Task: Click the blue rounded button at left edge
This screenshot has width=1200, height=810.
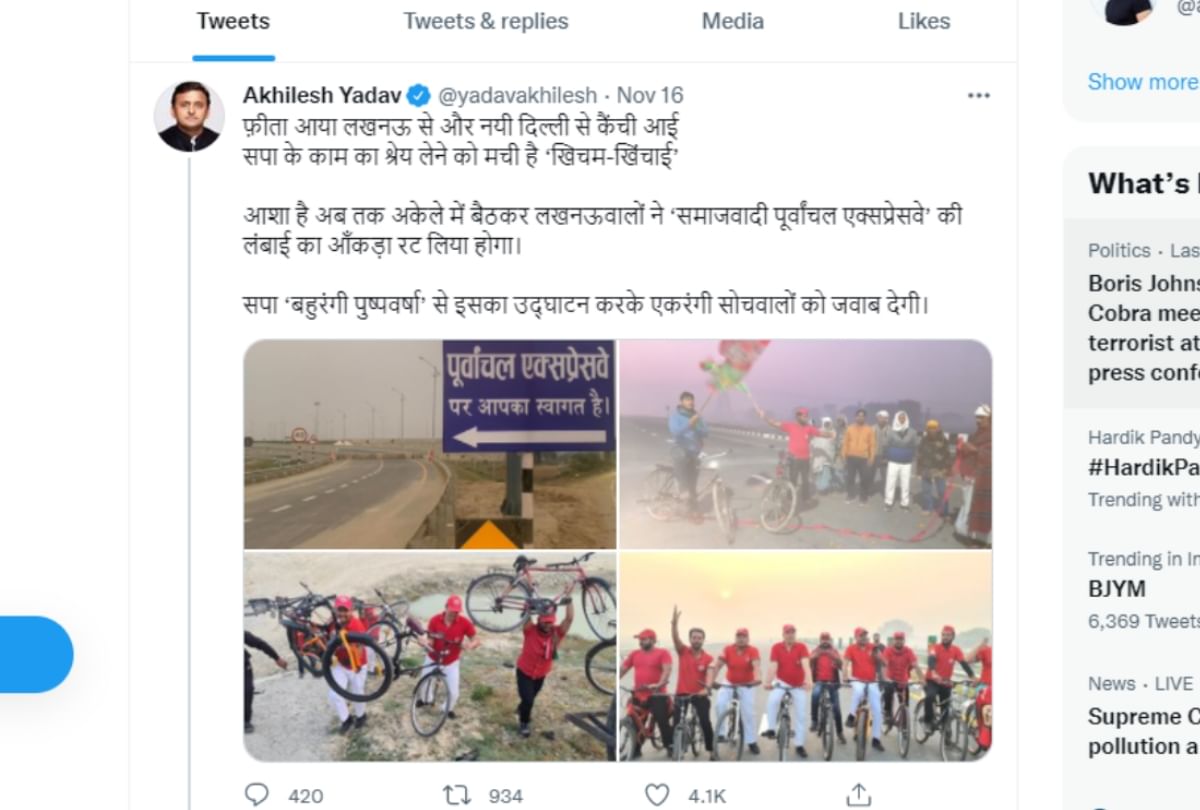Action: pyautogui.click(x=36, y=655)
